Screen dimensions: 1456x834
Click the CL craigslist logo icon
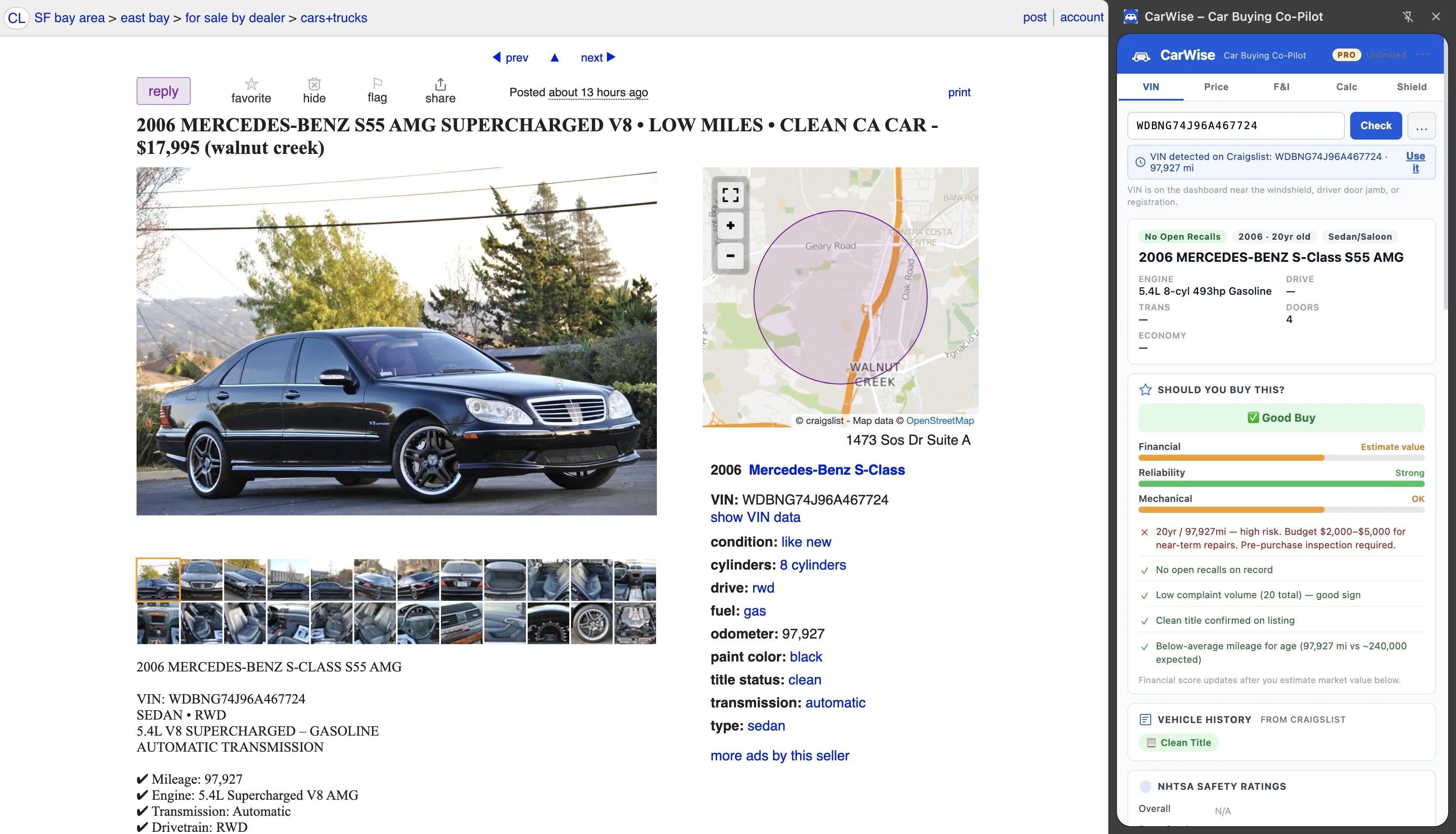tap(16, 18)
